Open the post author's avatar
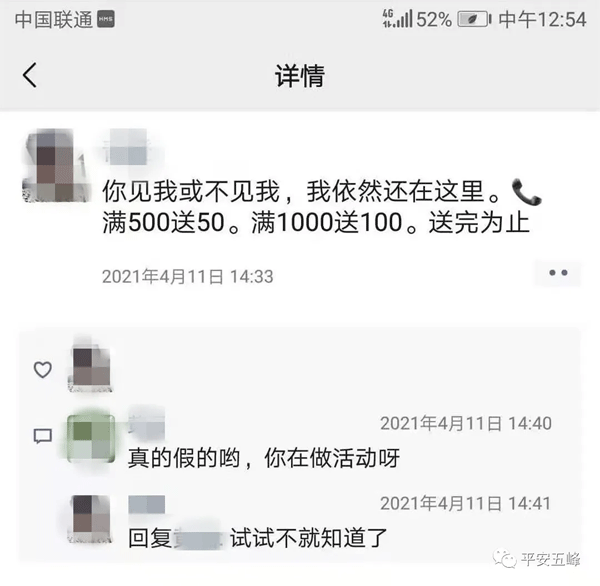 [57, 165]
